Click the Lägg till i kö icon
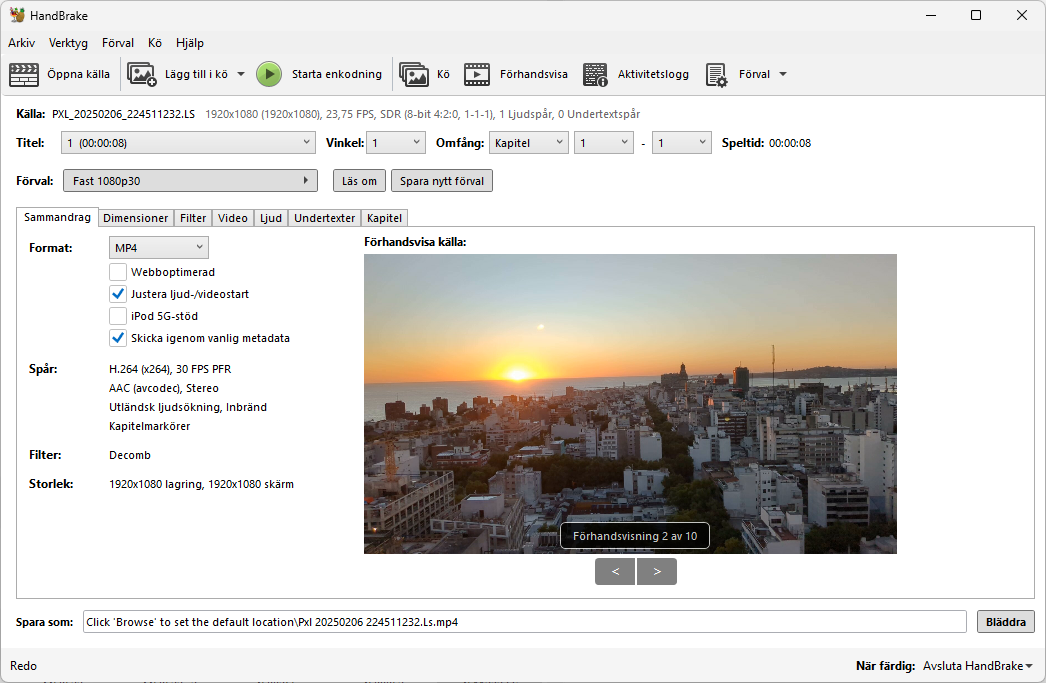 pos(142,74)
